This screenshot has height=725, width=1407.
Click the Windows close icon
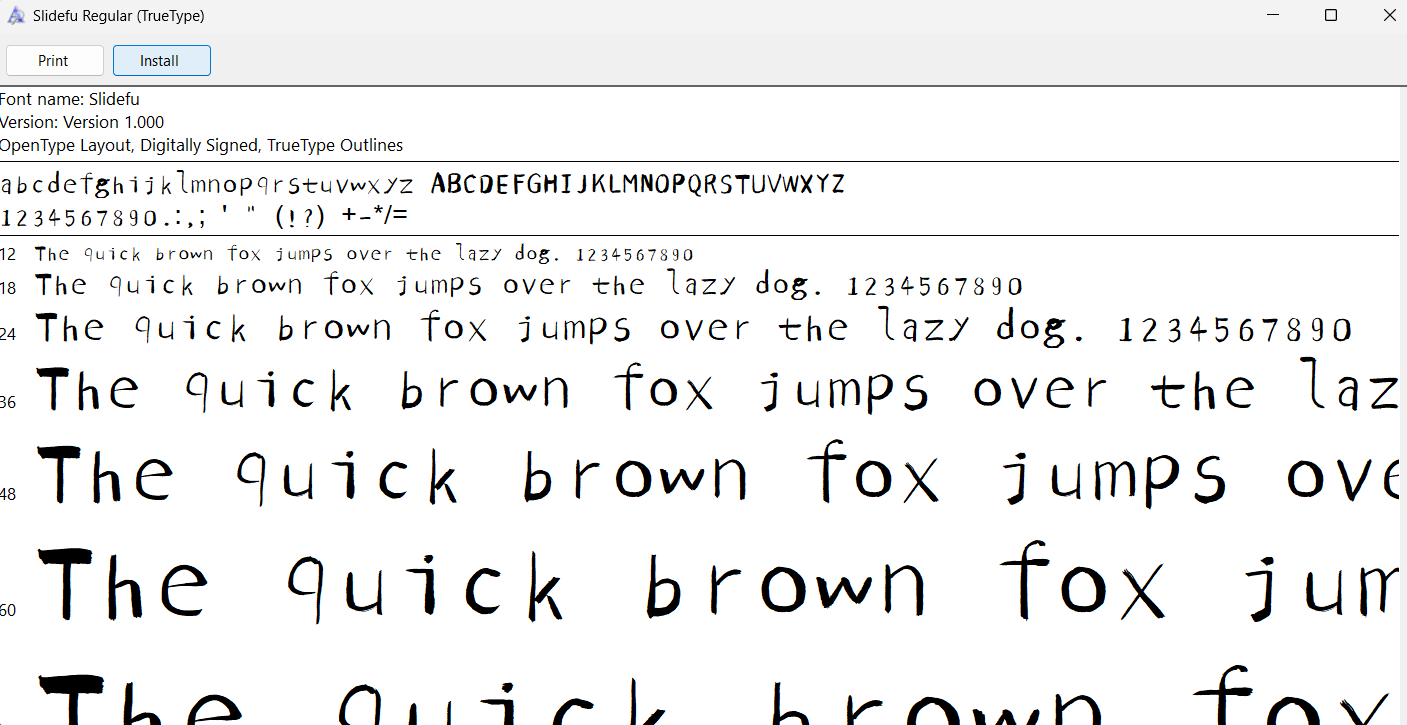(1389, 15)
